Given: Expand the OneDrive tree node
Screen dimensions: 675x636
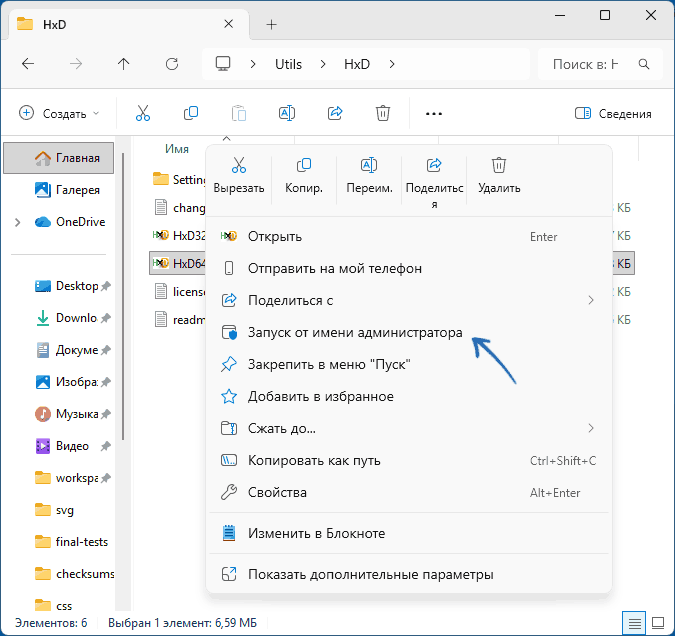Looking at the screenshot, I should (x=18, y=222).
